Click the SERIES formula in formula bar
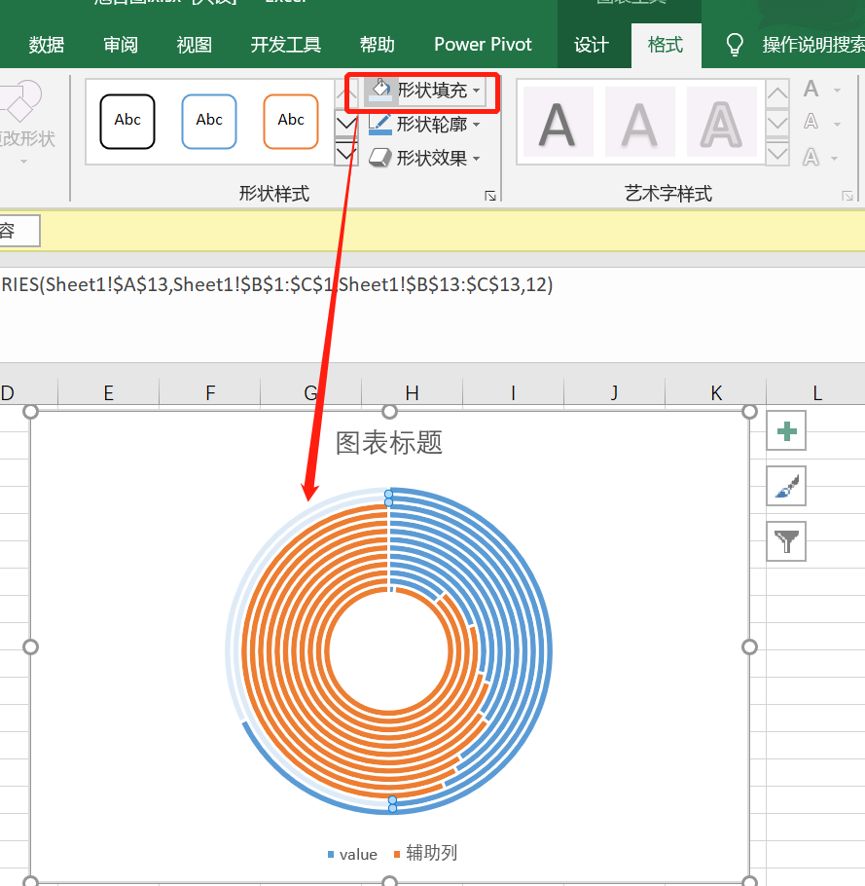This screenshot has height=886, width=865. (x=277, y=284)
